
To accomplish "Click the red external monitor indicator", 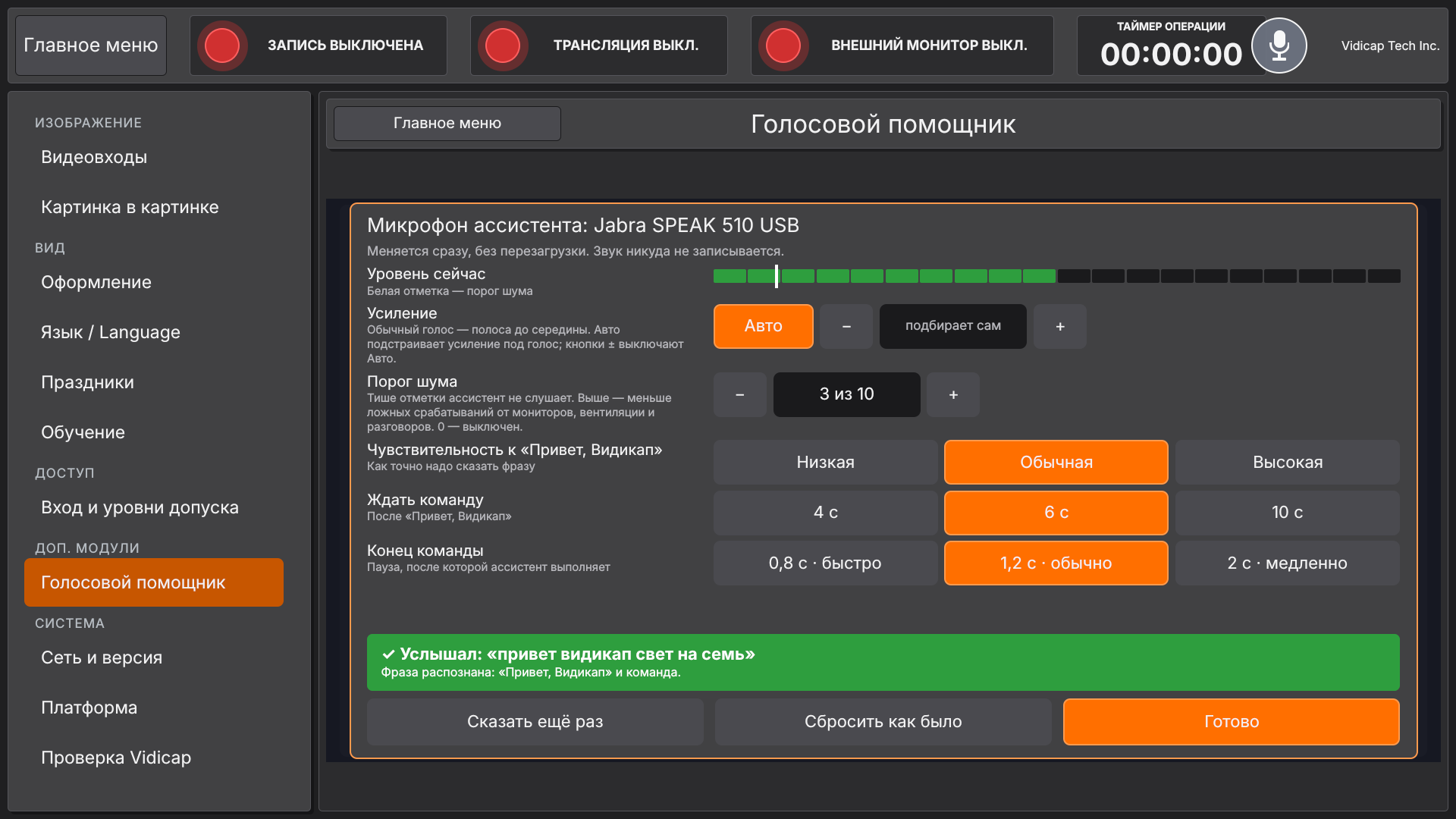I will 783,45.
